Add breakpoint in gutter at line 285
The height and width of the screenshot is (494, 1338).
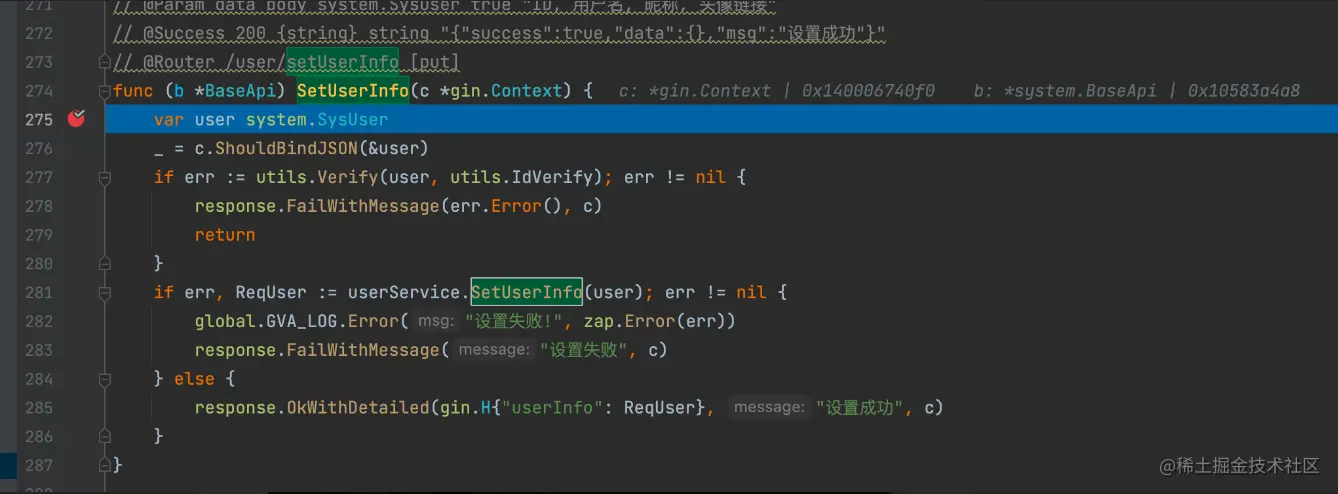(77, 407)
